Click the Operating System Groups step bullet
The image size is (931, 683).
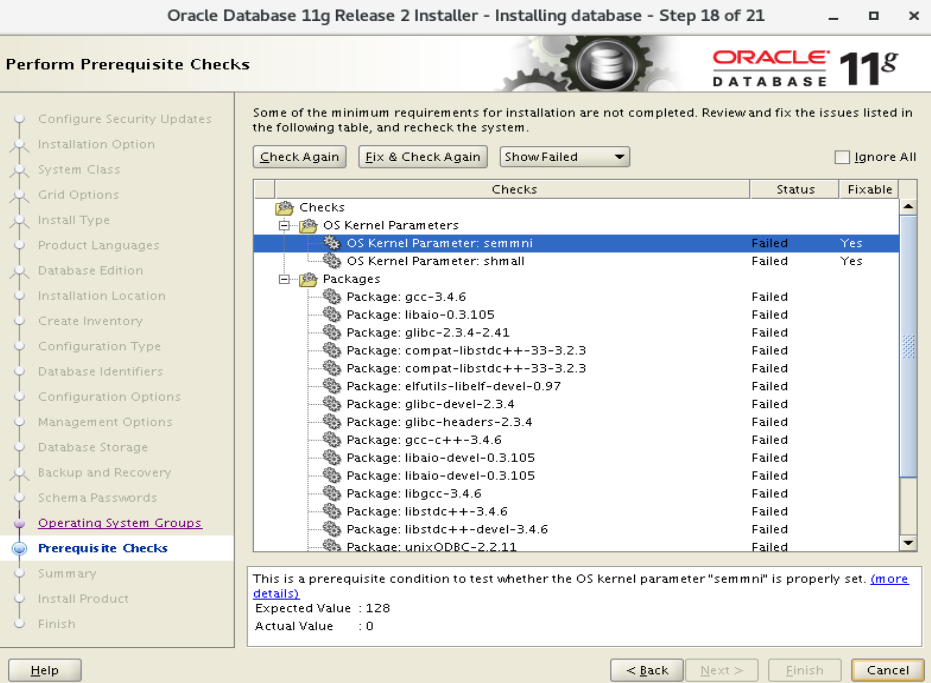[x=20, y=523]
